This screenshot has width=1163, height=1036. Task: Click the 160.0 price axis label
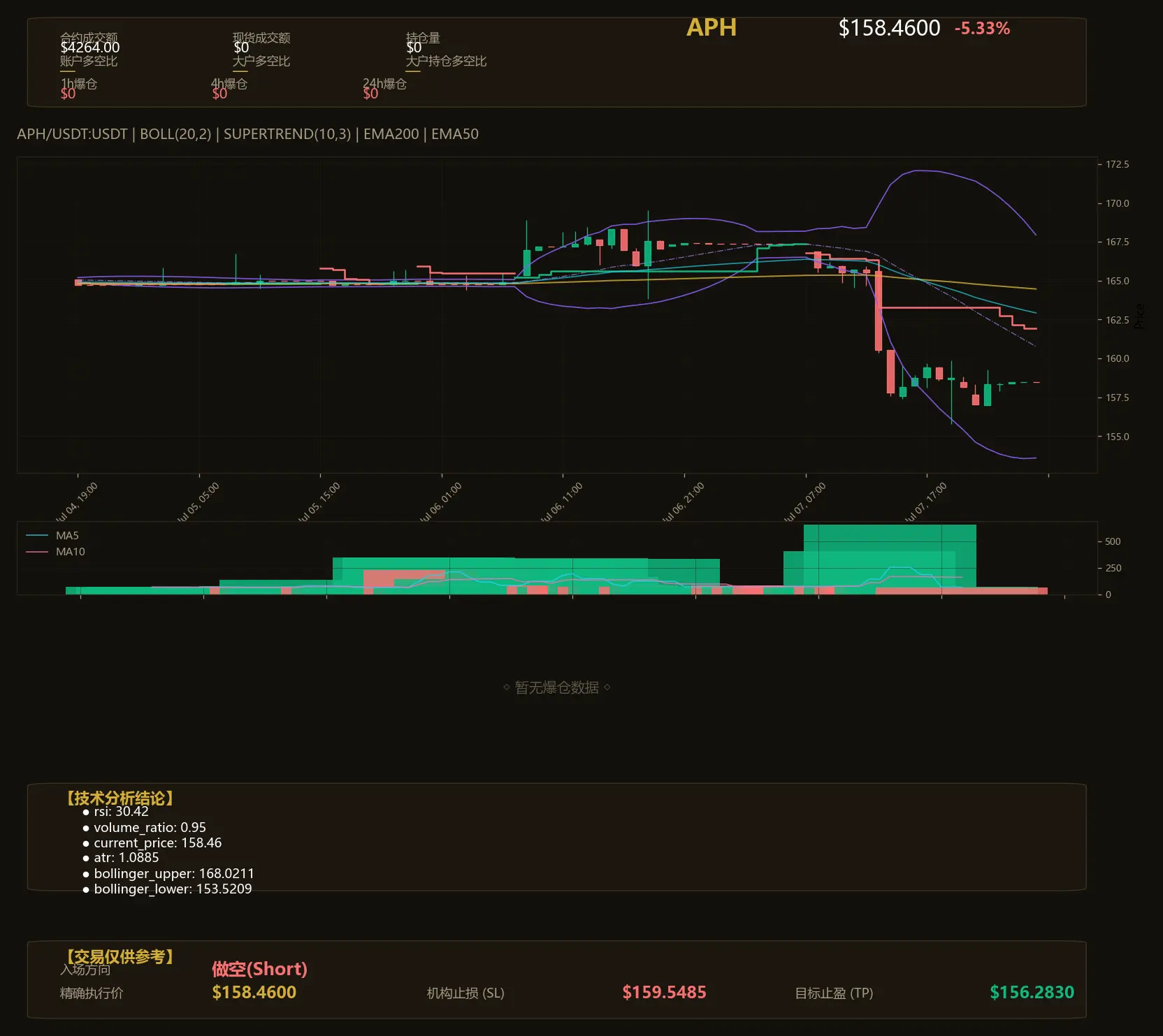pyautogui.click(x=1117, y=358)
